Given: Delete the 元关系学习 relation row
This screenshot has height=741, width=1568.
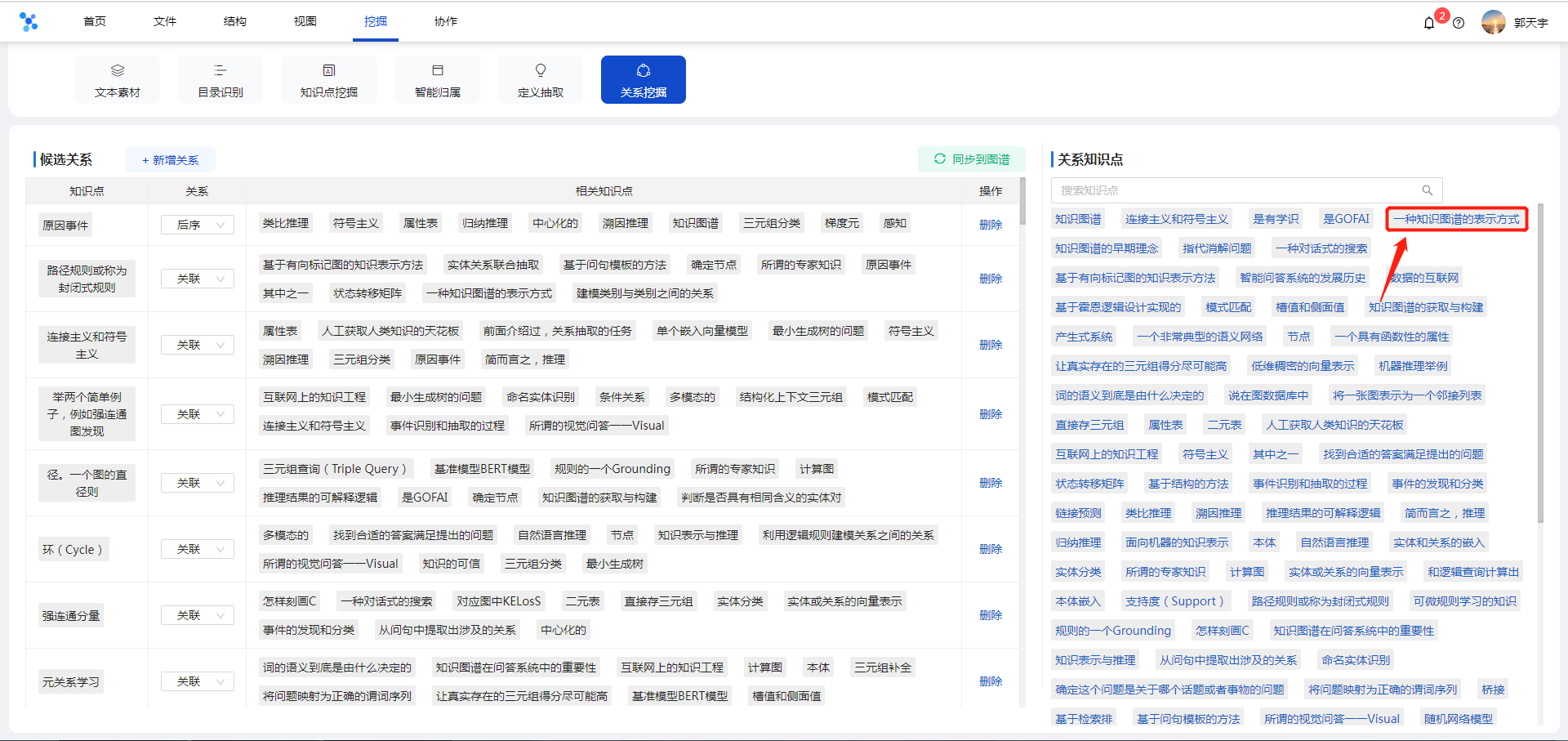Looking at the screenshot, I should point(991,681).
